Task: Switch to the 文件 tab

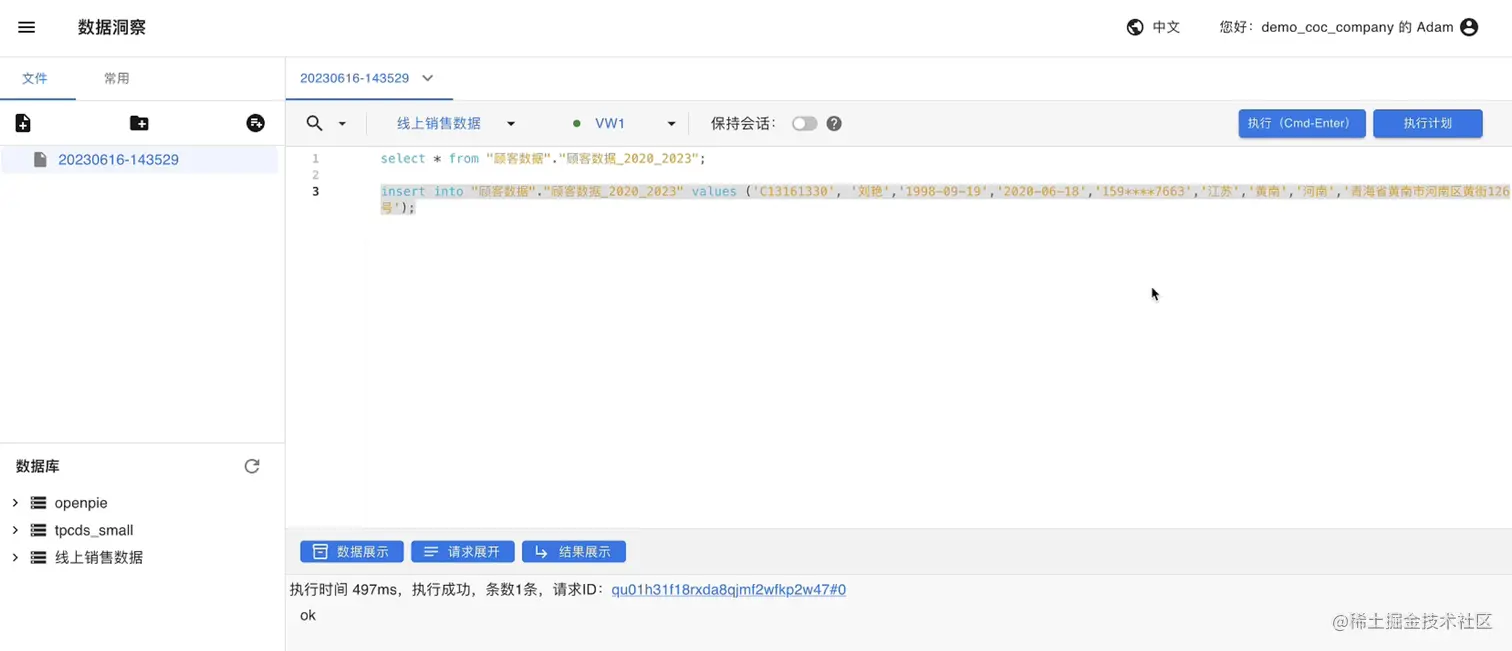Action: (35, 78)
